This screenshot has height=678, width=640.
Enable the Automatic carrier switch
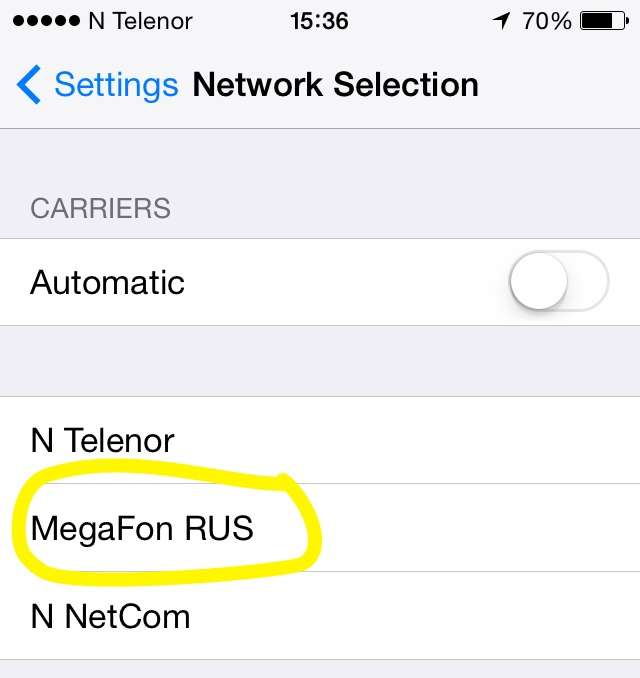pos(559,281)
